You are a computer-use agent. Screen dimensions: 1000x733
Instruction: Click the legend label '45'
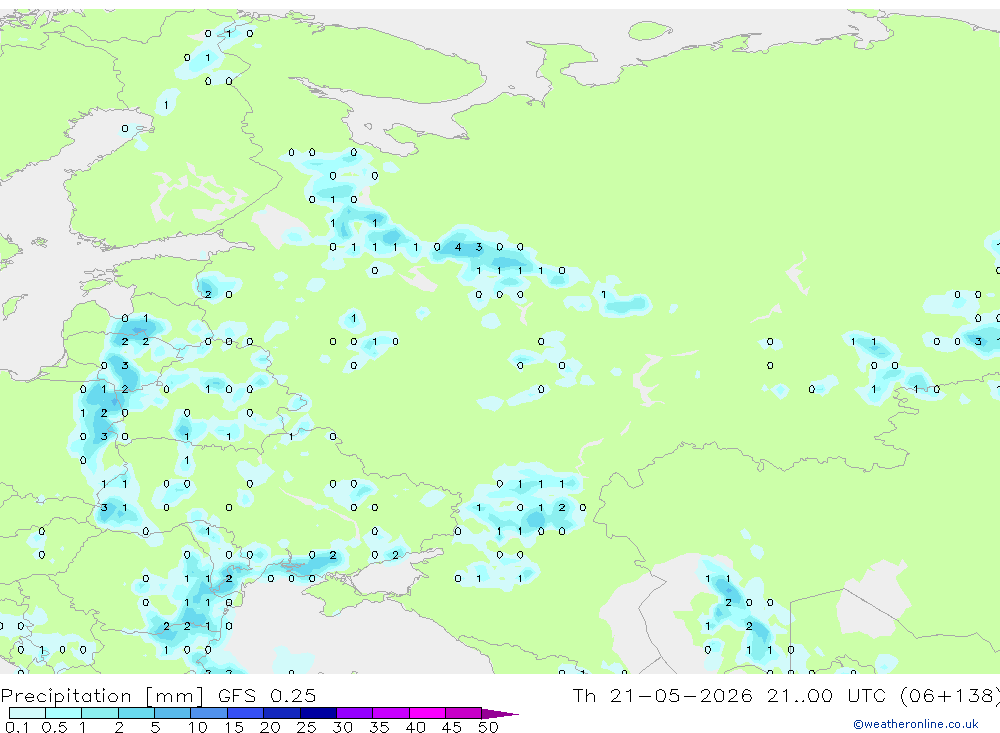click(x=452, y=727)
